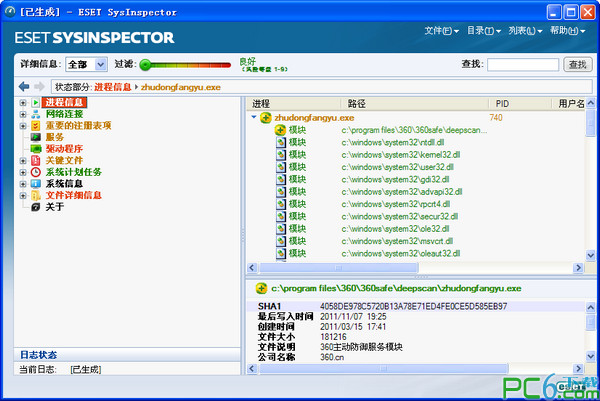Click module icon for ole32.dll row

281,229
